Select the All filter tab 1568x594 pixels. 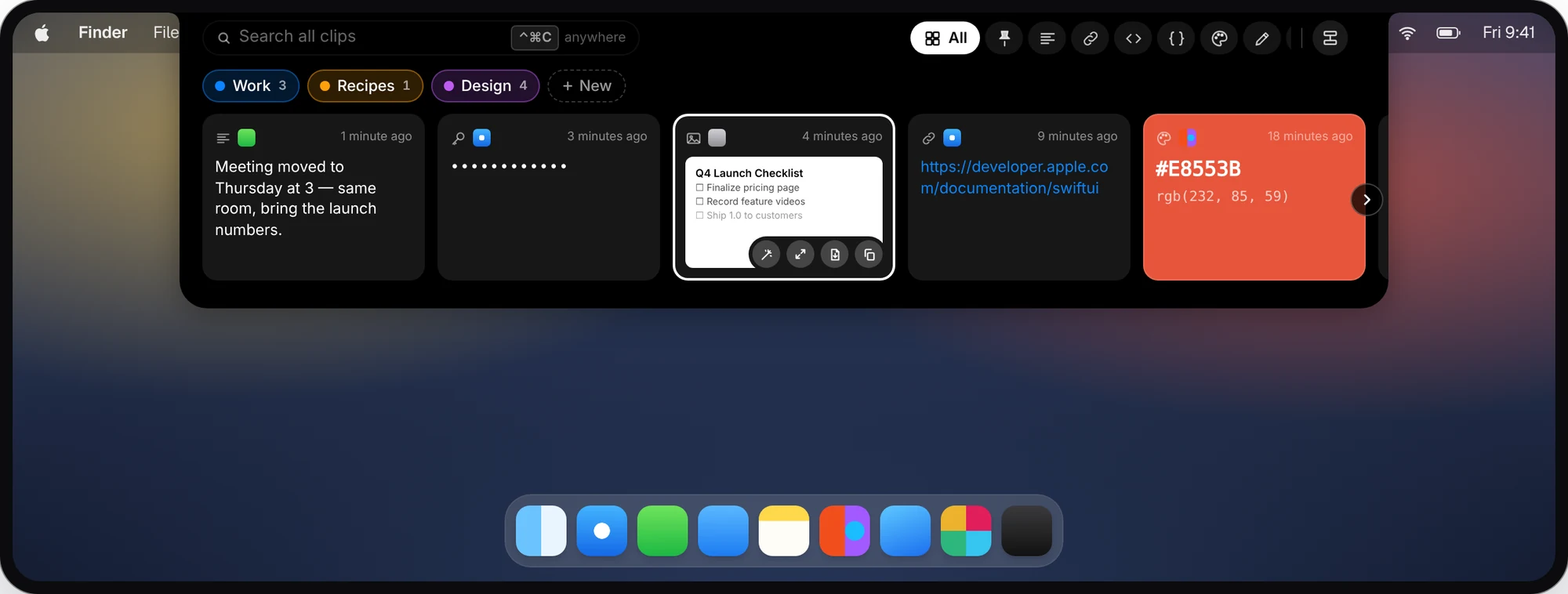pos(945,38)
